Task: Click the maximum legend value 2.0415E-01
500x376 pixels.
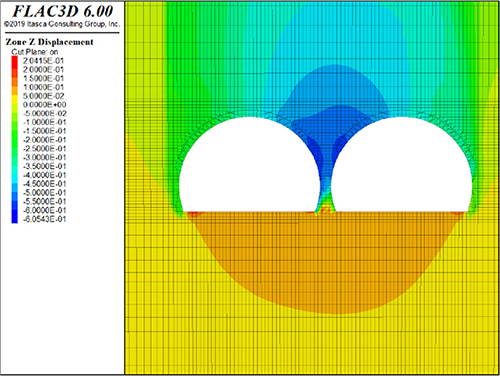Action: [x=43, y=61]
